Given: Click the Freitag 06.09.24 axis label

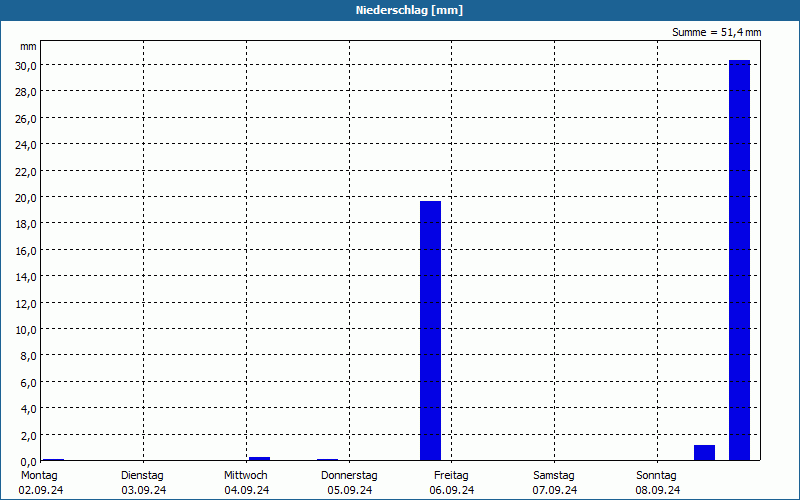Looking at the screenshot, I should (x=452, y=483).
